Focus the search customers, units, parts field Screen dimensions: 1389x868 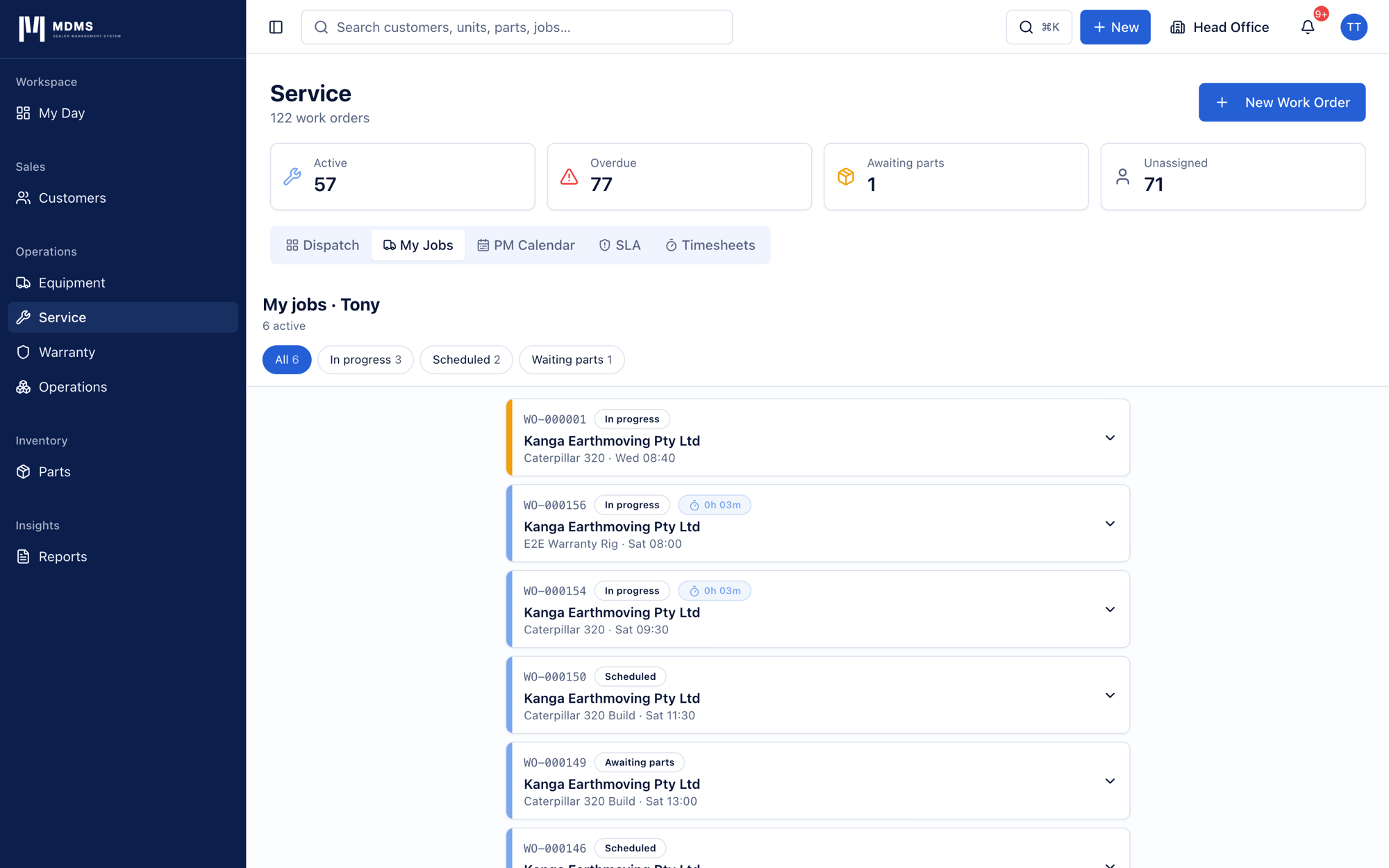(517, 27)
